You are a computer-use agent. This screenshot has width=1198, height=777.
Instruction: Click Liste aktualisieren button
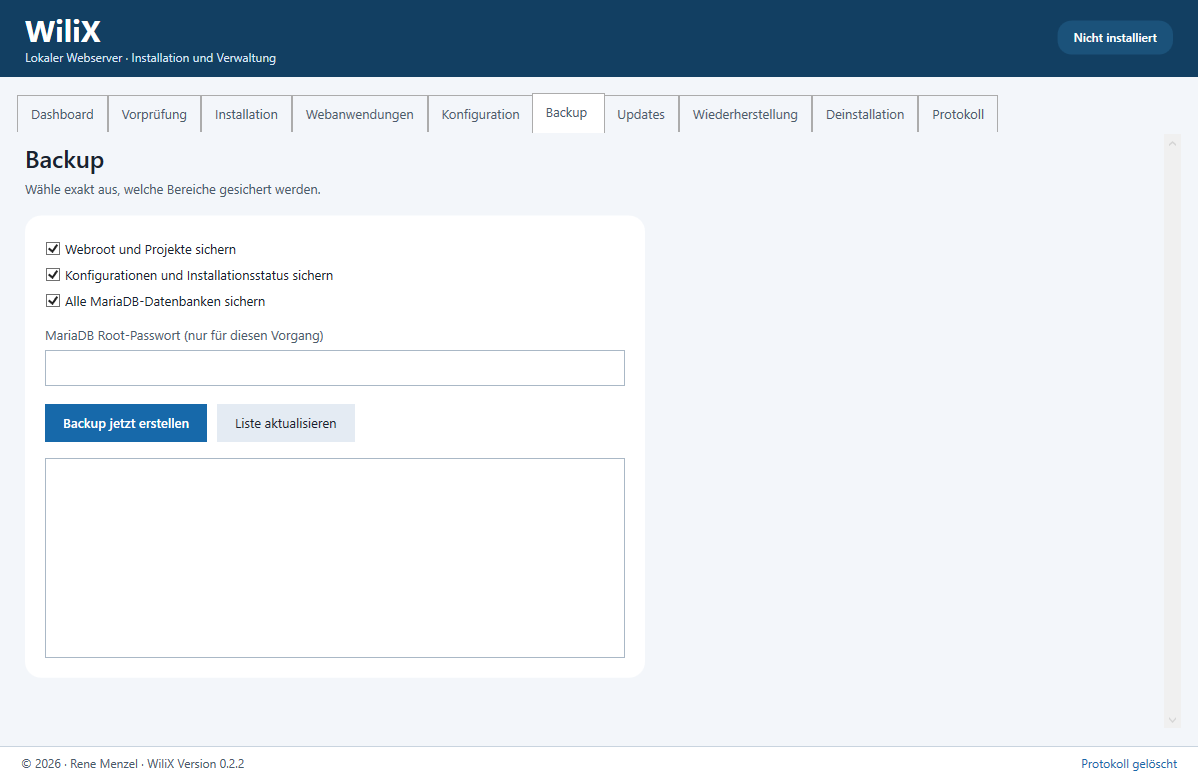[x=286, y=423]
